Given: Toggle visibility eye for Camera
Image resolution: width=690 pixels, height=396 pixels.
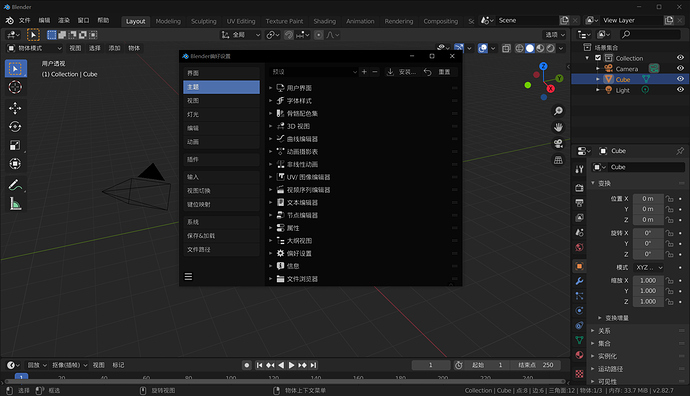Looking at the screenshot, I should pyautogui.click(x=680, y=68).
